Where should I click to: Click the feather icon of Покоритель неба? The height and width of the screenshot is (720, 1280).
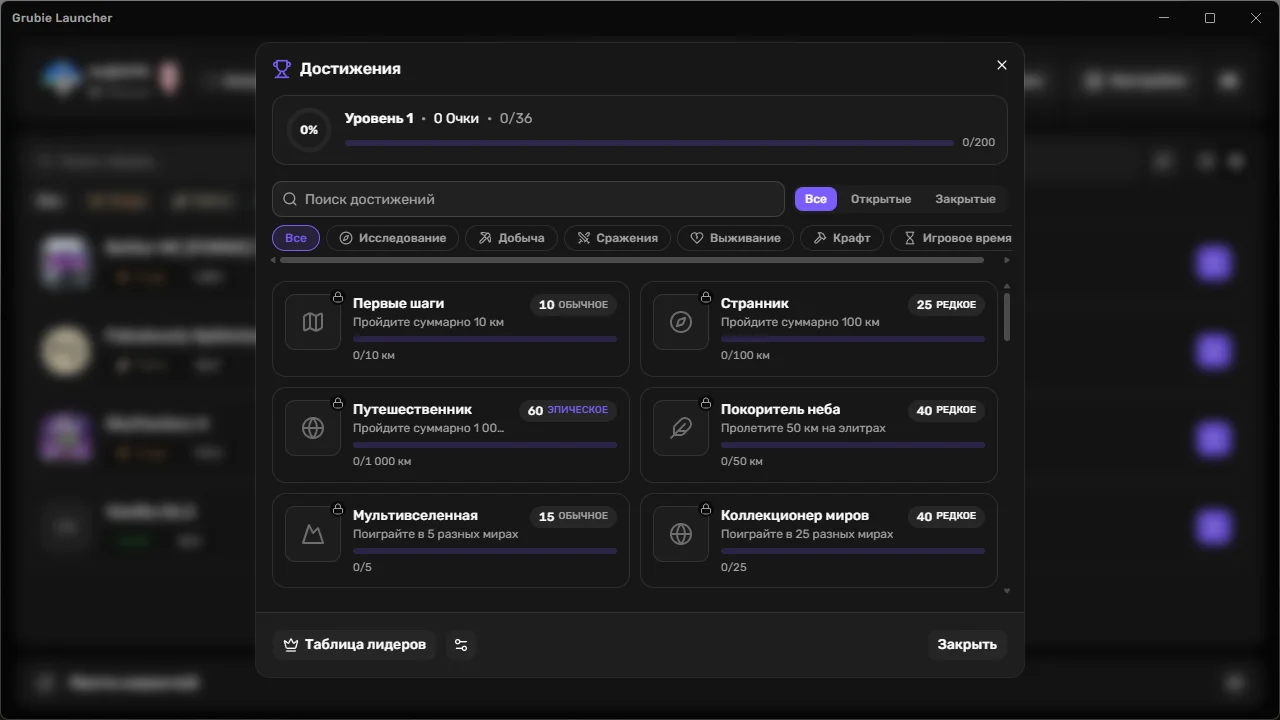tap(681, 428)
